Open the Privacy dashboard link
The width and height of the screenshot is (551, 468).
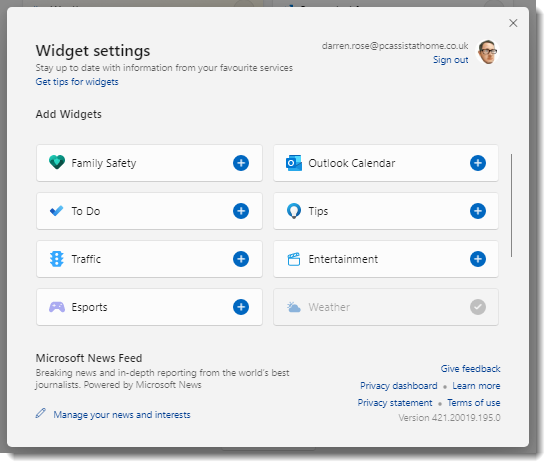(399, 386)
